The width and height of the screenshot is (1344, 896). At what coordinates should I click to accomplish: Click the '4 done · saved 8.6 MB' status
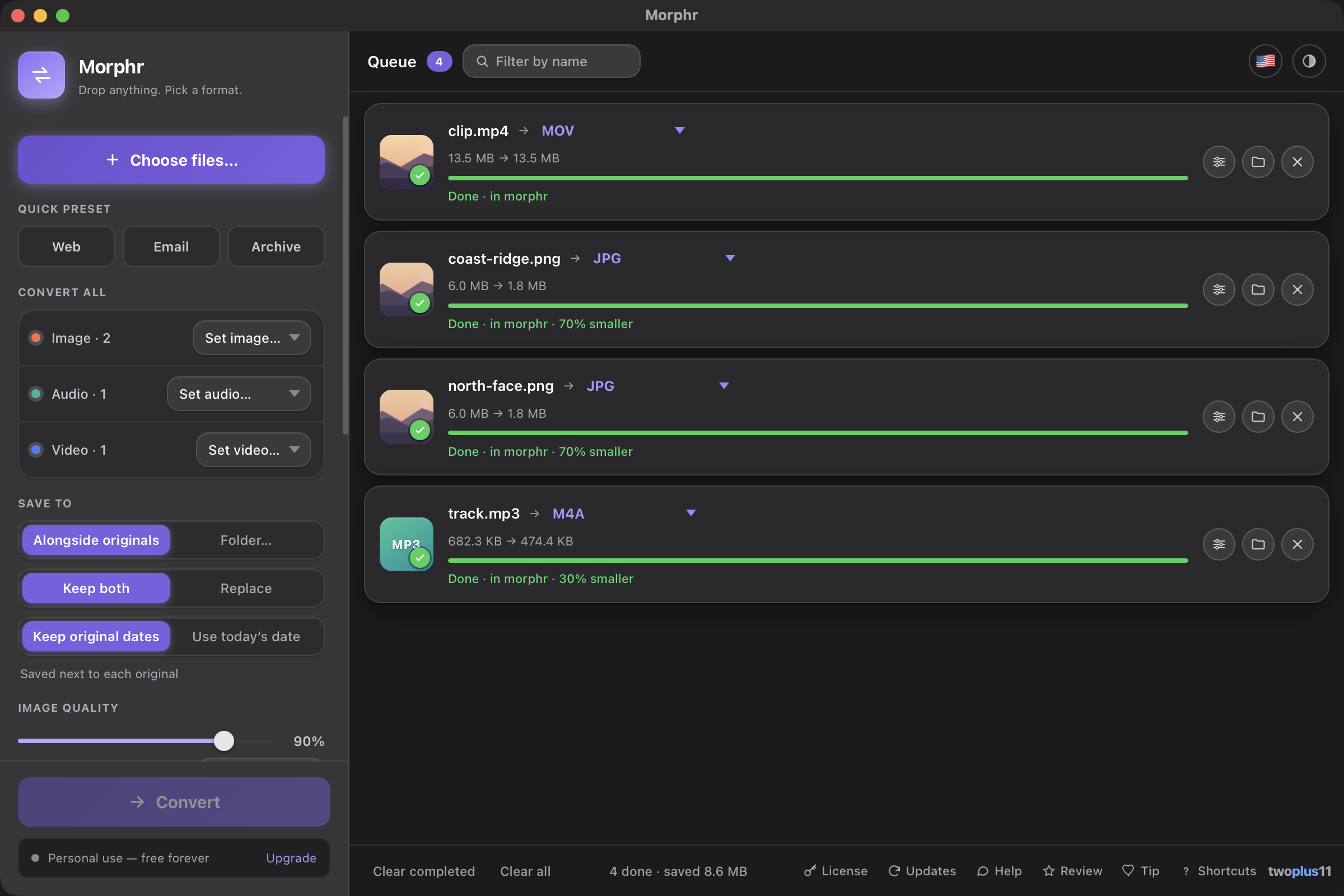678,871
